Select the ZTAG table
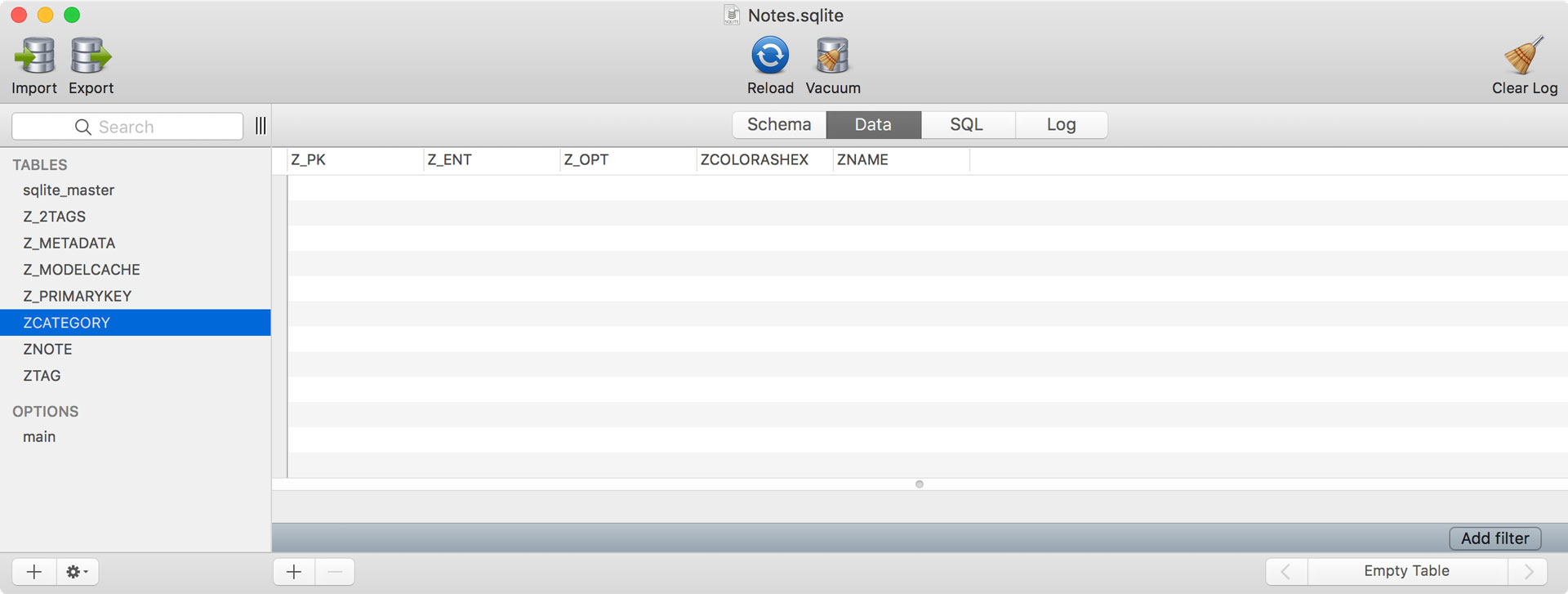Image resolution: width=1568 pixels, height=594 pixels. (135, 376)
